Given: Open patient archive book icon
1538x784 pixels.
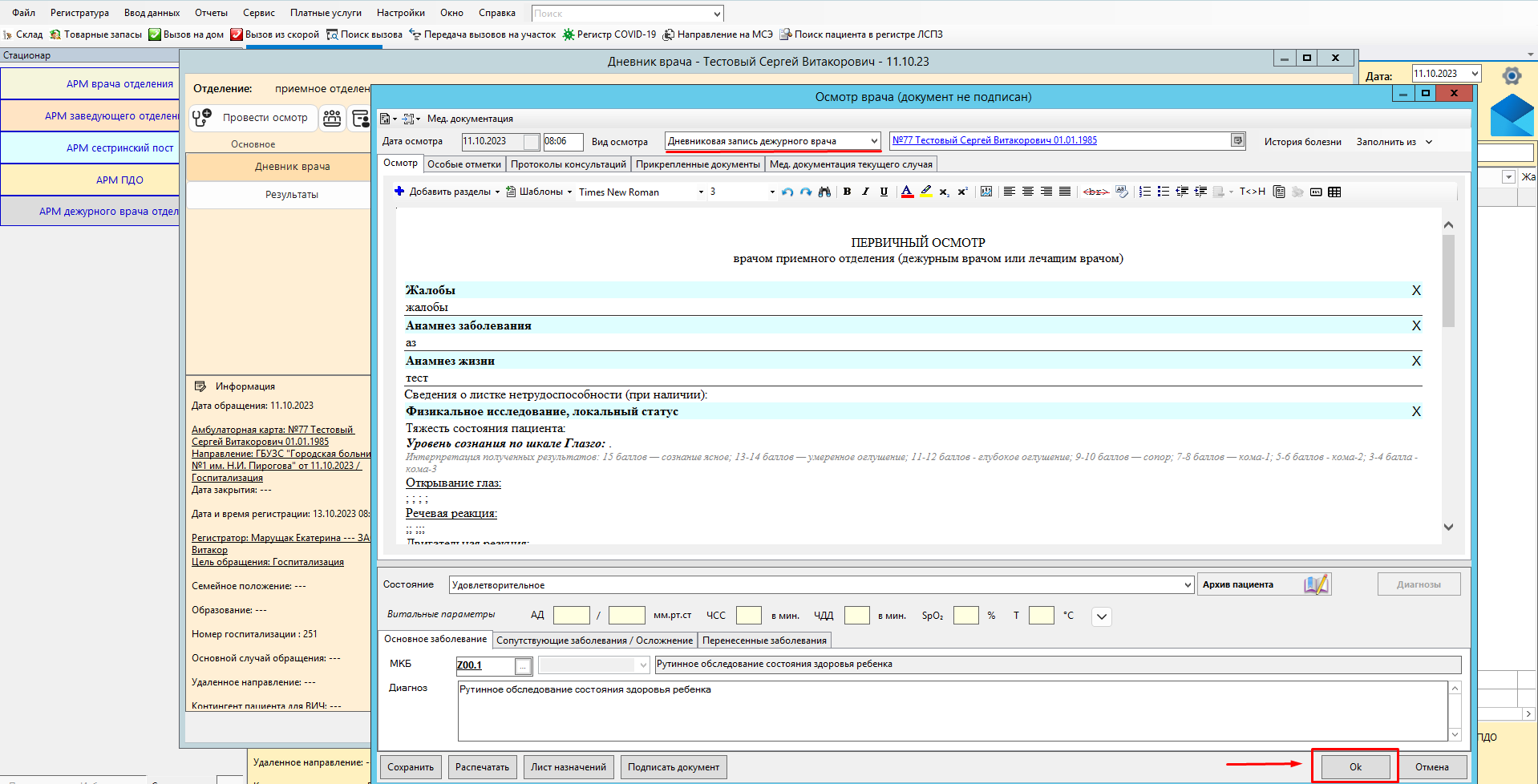Looking at the screenshot, I should (x=1316, y=584).
